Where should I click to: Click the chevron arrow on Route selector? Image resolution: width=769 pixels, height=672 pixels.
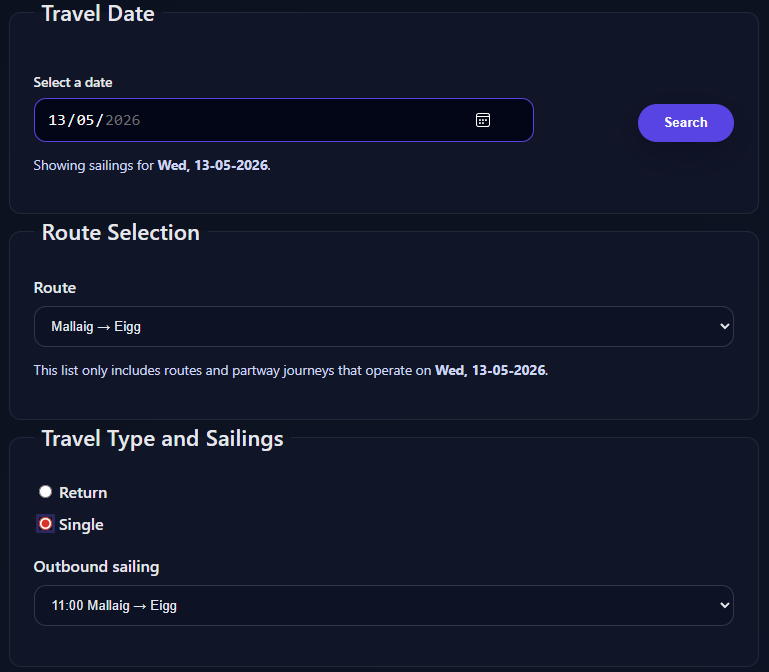point(724,326)
